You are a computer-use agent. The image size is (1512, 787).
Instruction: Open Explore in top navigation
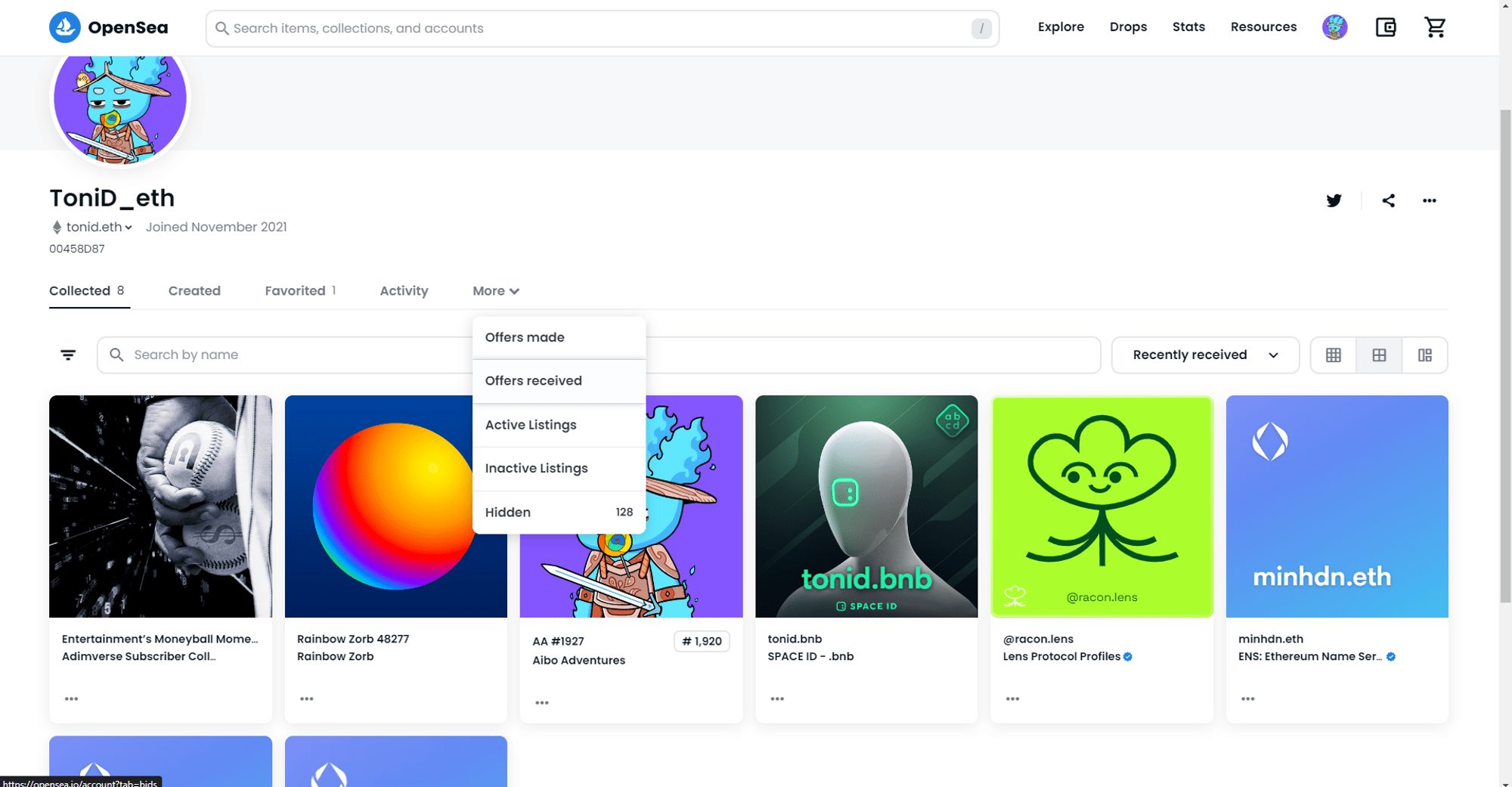[1060, 27]
